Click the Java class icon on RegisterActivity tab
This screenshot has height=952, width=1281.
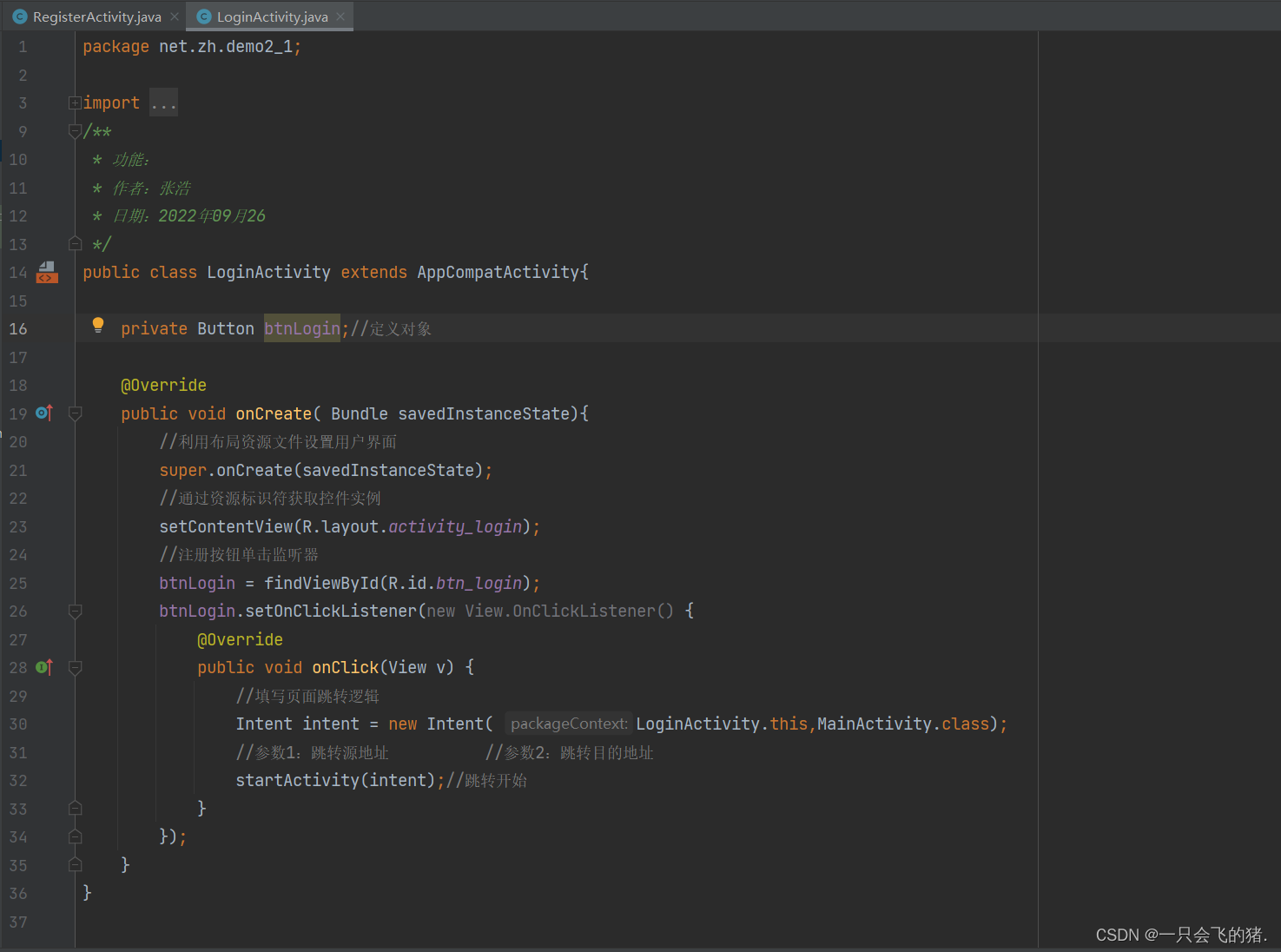click(20, 17)
